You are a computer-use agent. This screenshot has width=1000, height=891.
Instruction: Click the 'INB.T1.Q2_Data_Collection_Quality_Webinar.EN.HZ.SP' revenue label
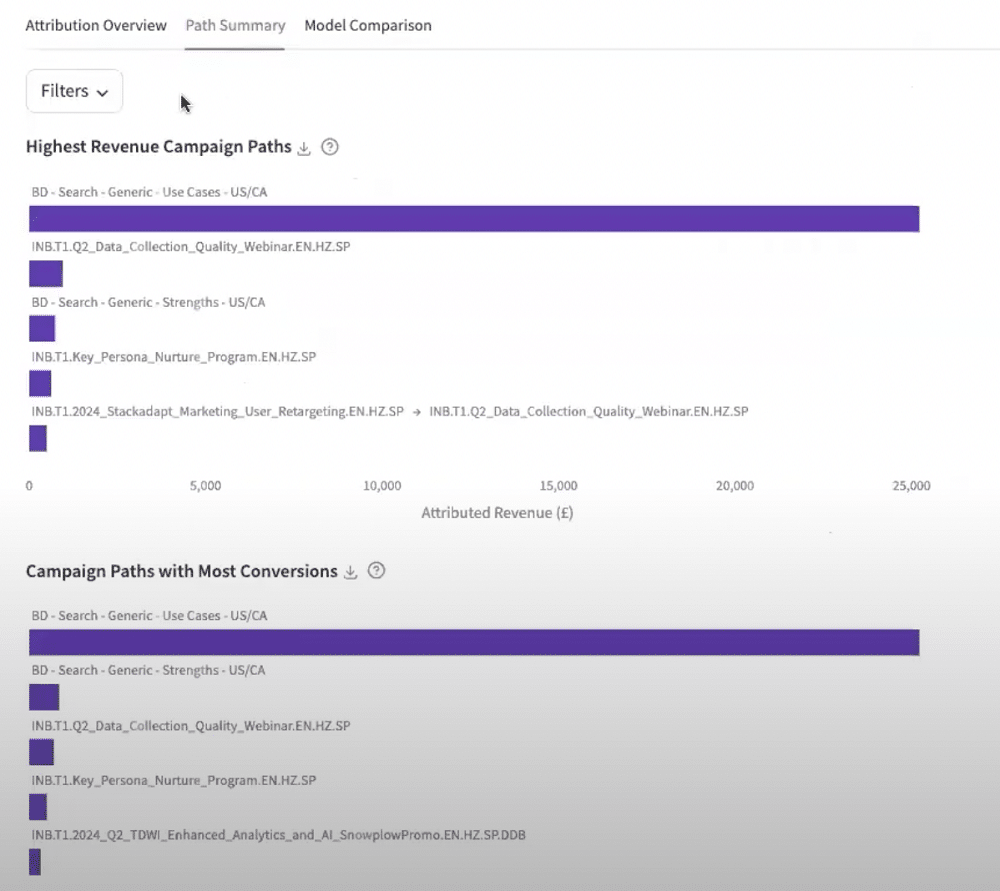pyautogui.click(x=191, y=247)
